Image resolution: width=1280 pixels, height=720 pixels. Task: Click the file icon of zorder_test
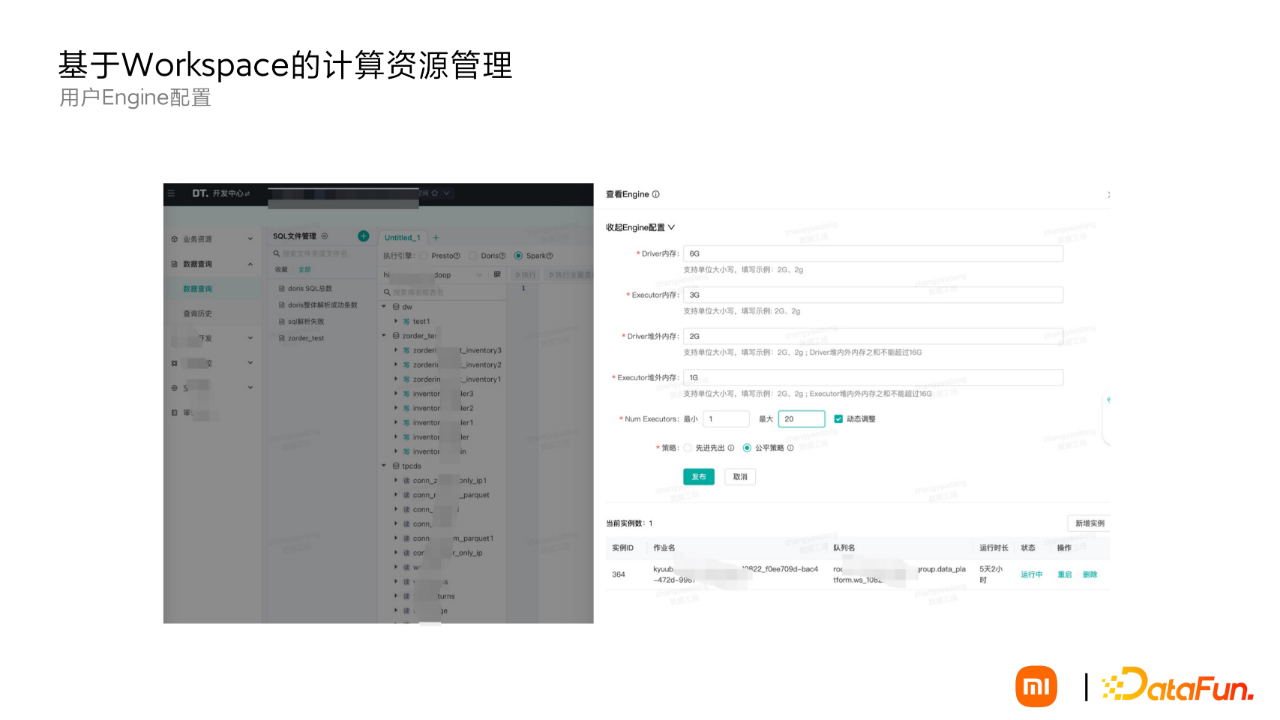click(282, 338)
